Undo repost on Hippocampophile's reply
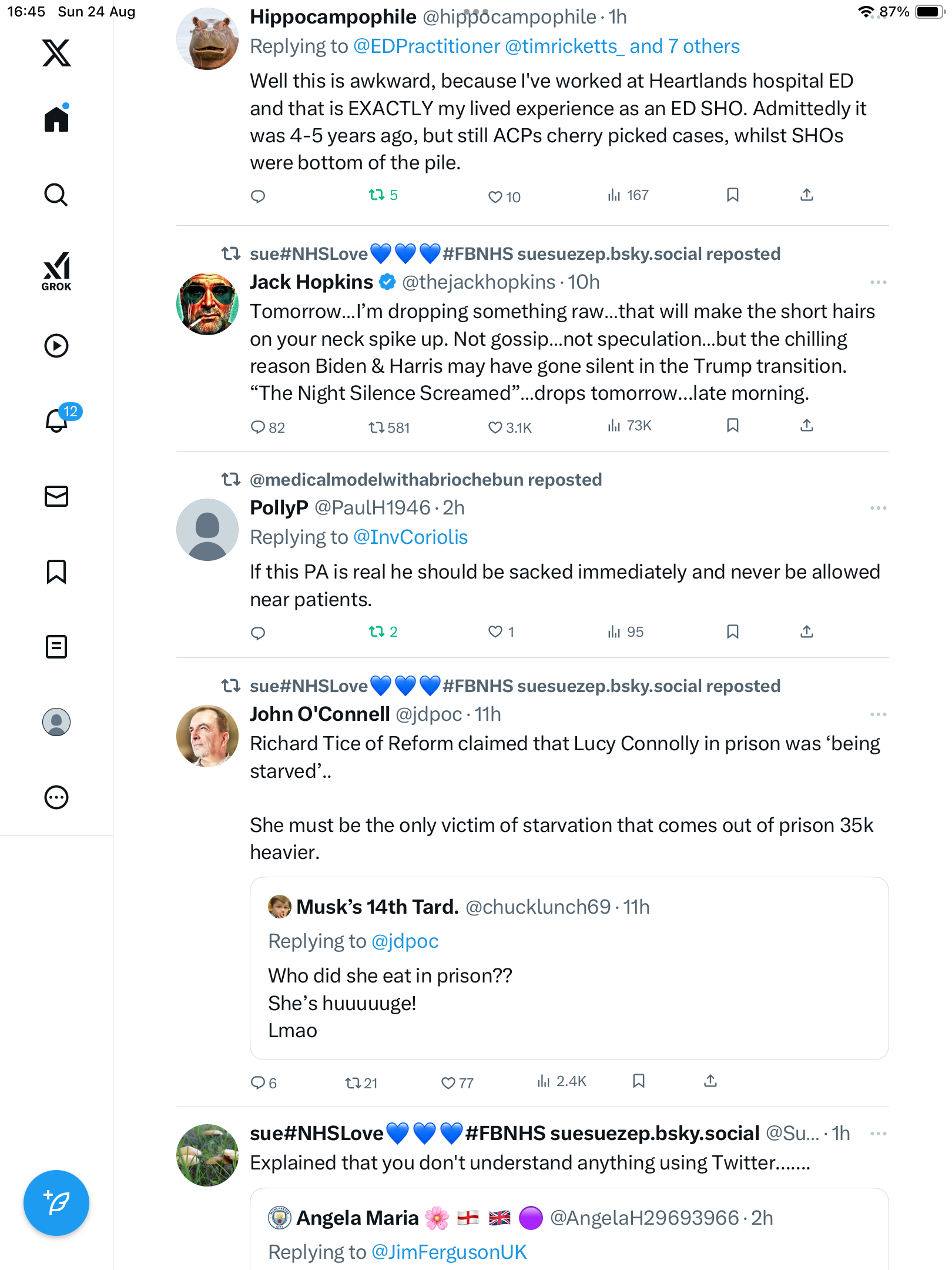The height and width of the screenshot is (1270, 952). pos(377,195)
